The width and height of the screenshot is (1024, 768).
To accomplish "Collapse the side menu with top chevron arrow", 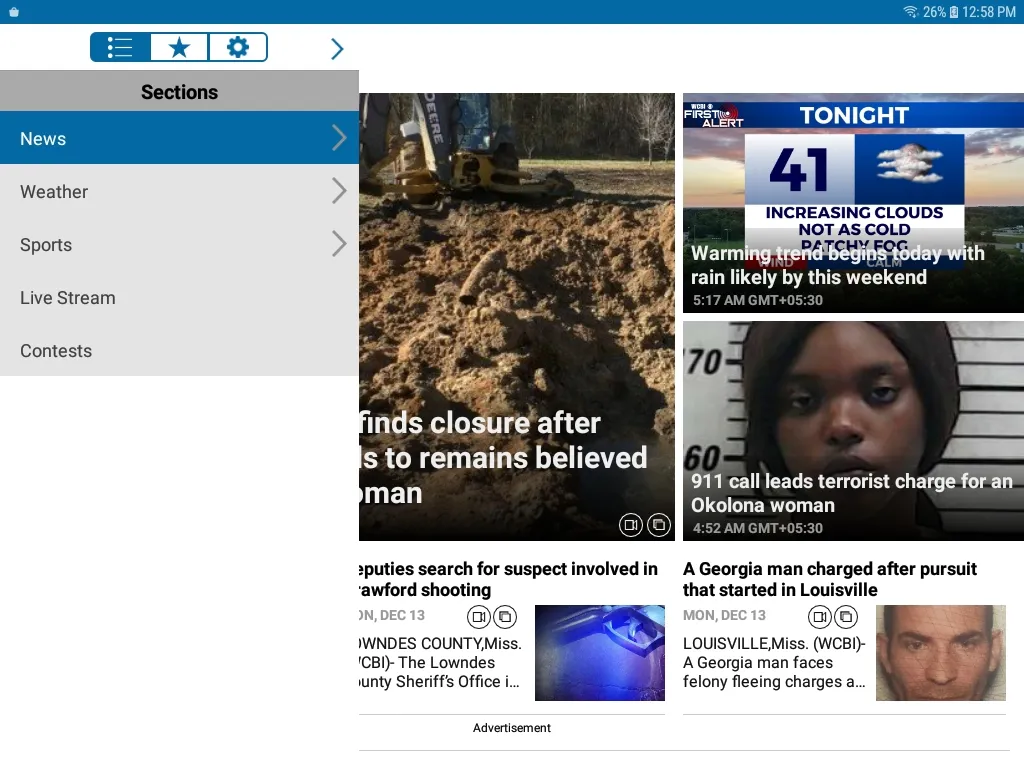I will (337, 48).
